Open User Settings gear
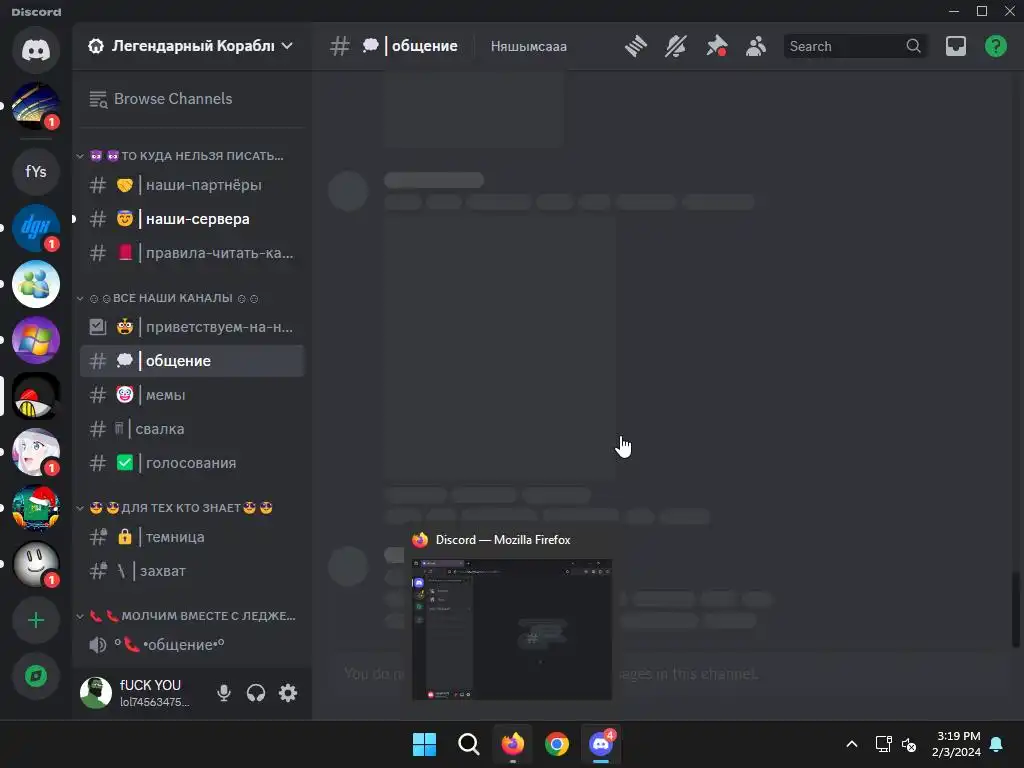1024x768 pixels. click(x=288, y=693)
